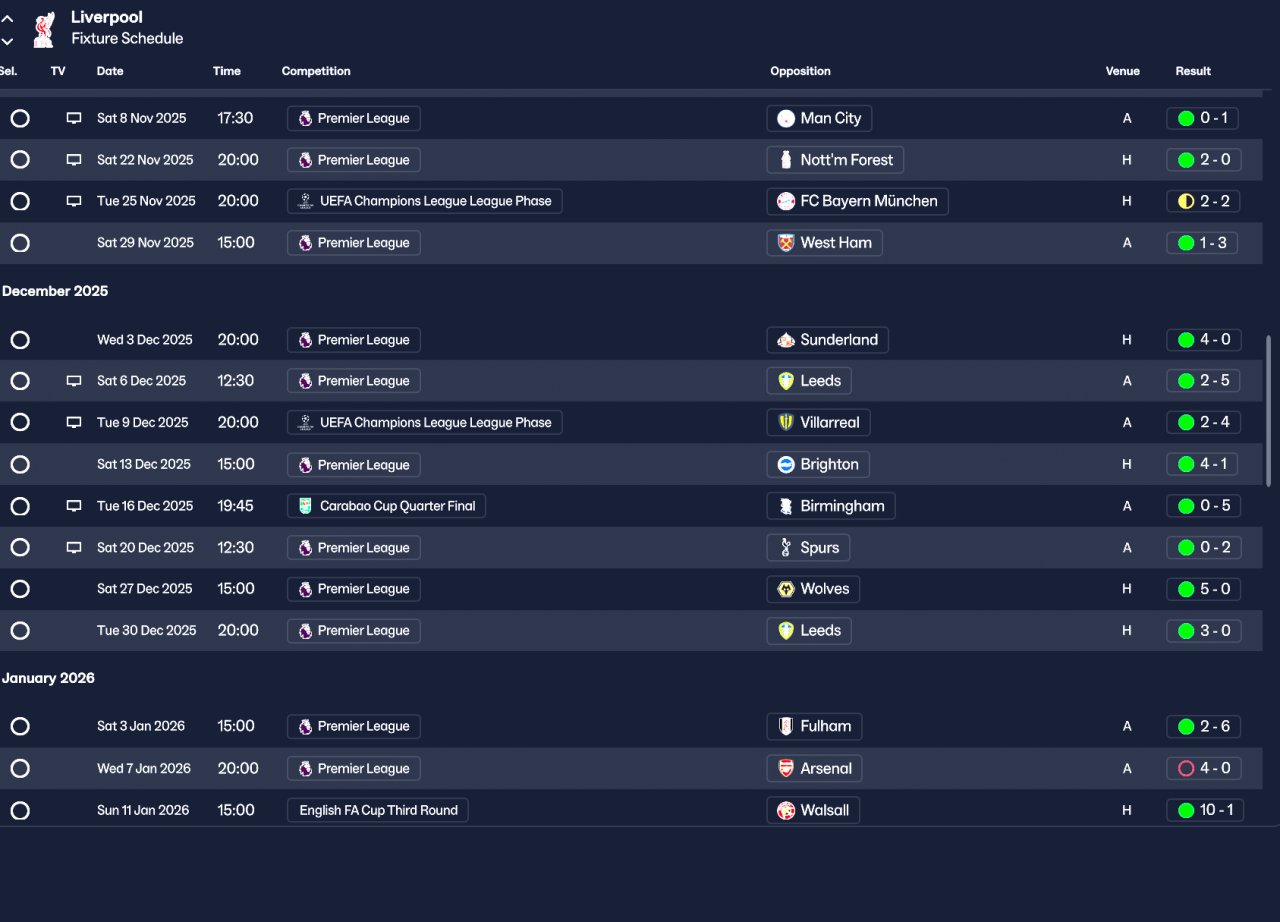This screenshot has height=922, width=1280.
Task: Sort fixtures by the Date column header
Action: 110,71
